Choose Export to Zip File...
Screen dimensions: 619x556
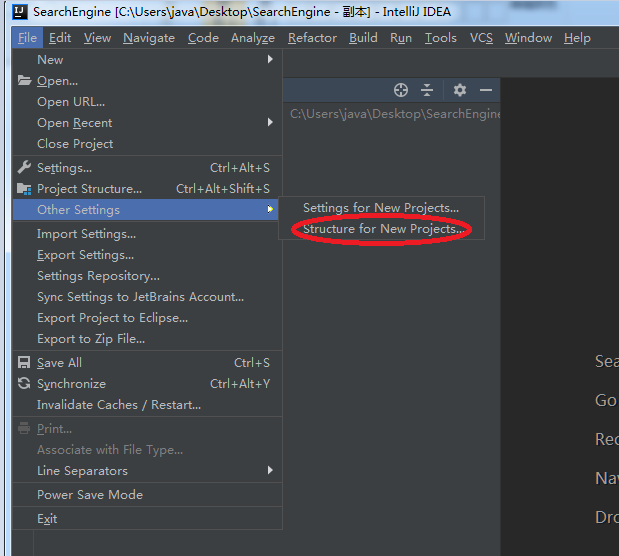tap(147, 338)
